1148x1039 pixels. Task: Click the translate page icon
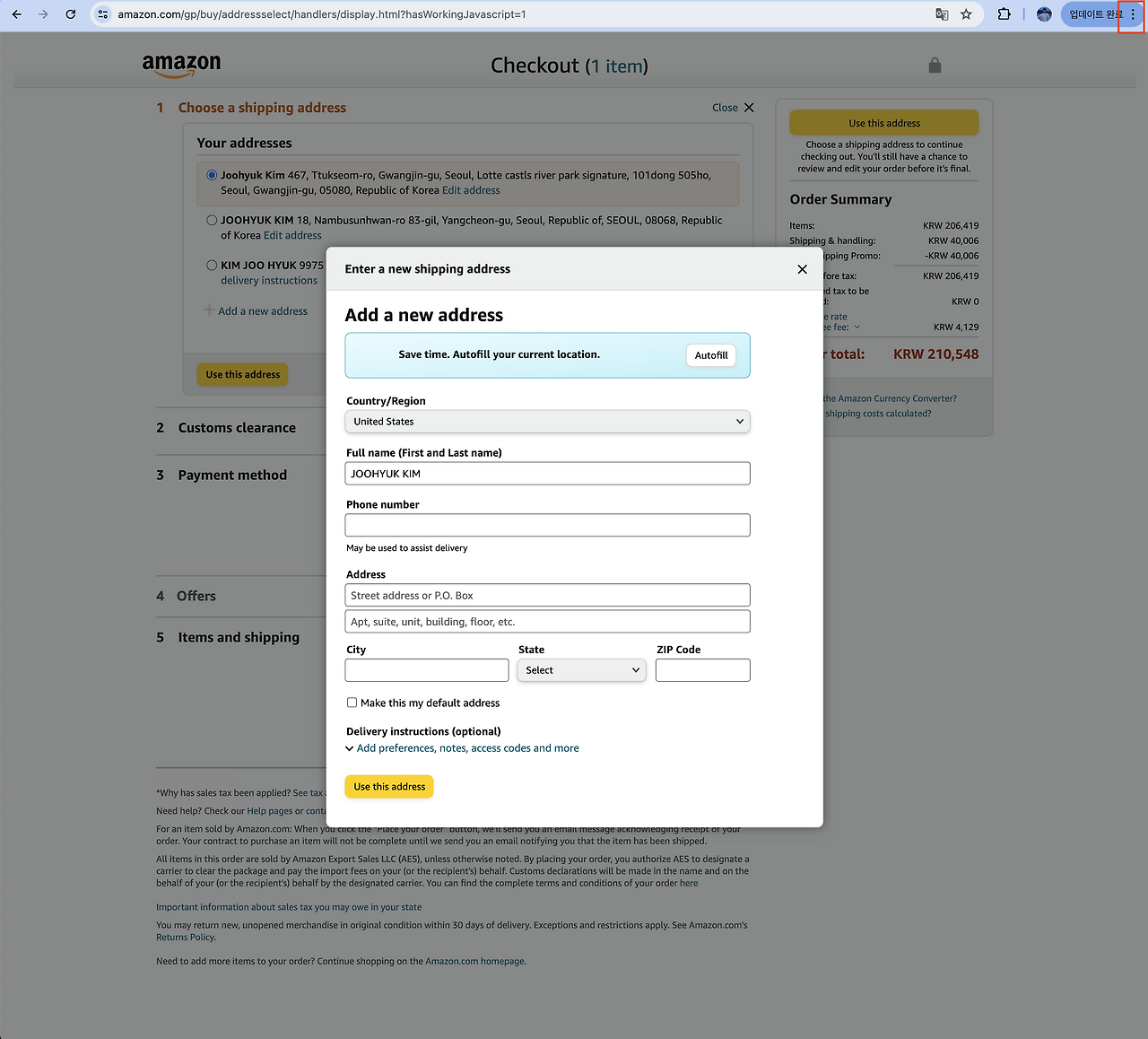point(942,14)
